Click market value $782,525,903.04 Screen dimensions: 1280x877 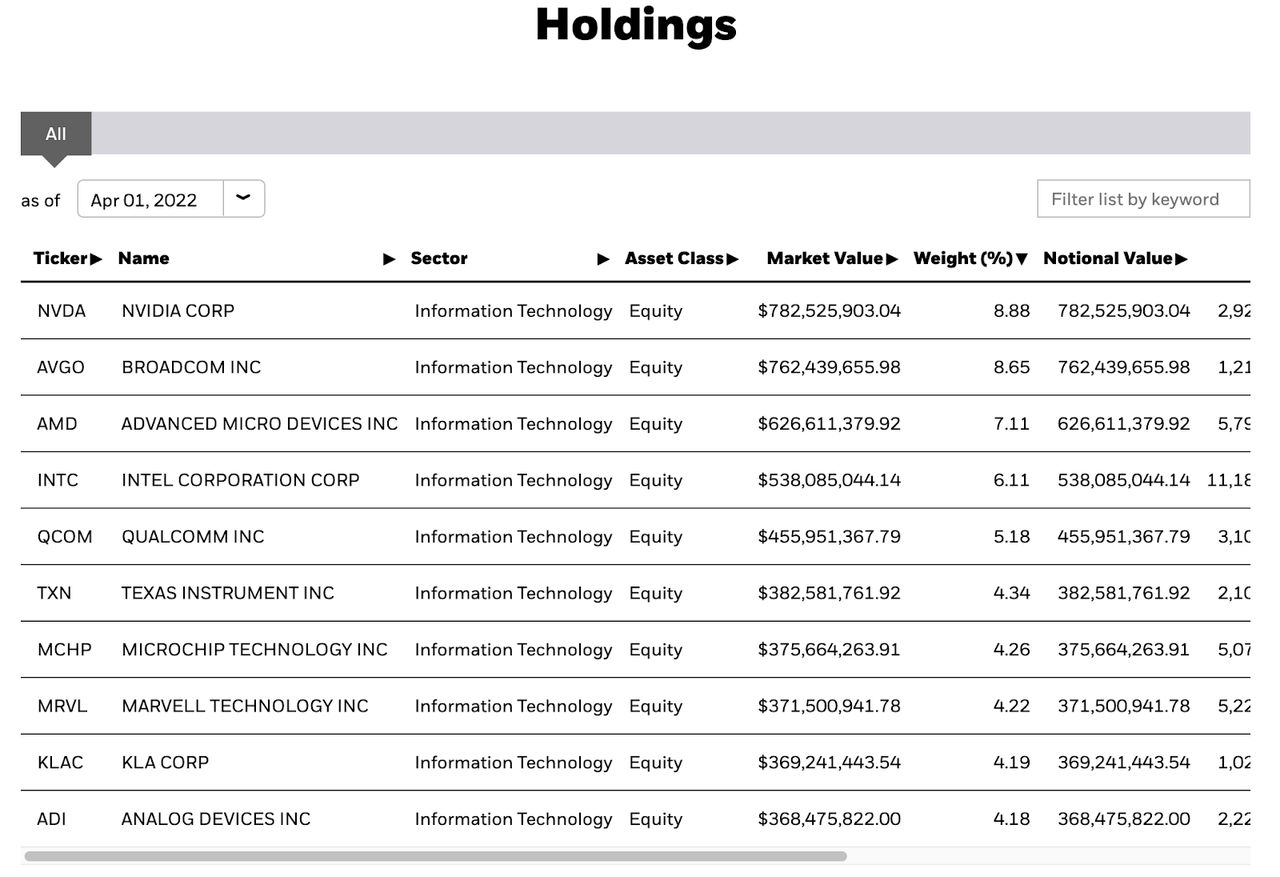click(x=829, y=311)
